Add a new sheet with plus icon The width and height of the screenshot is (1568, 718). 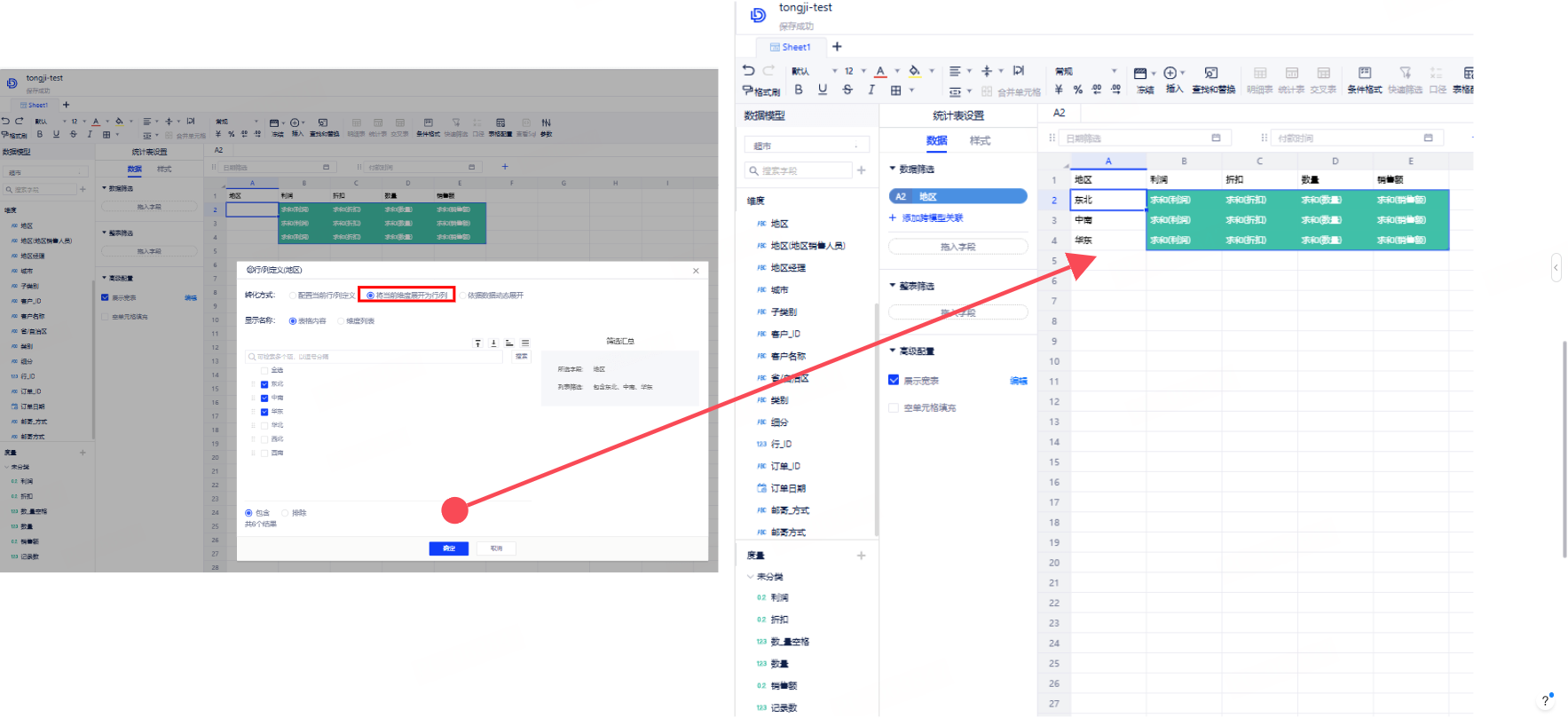(x=837, y=47)
